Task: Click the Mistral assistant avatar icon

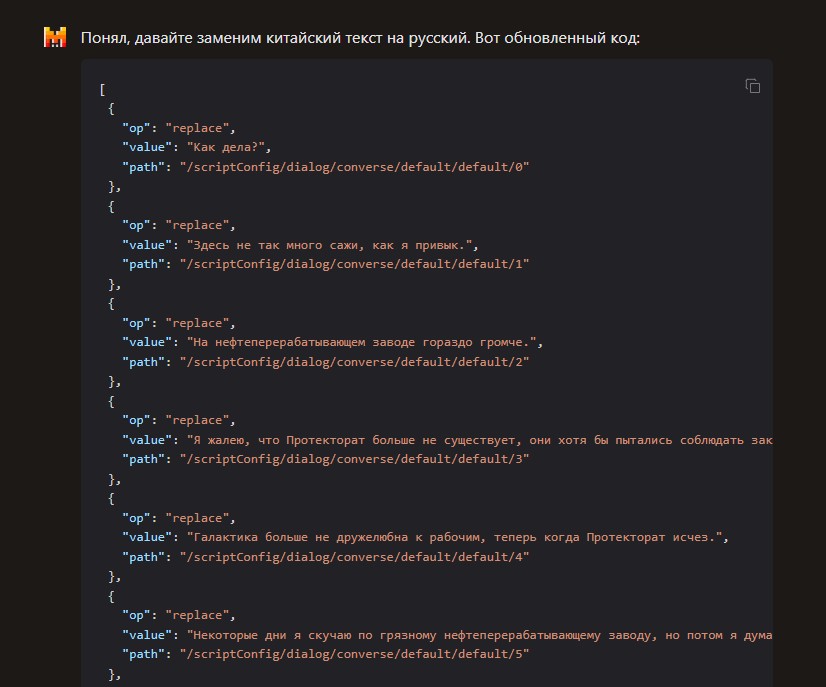Action: point(55,37)
